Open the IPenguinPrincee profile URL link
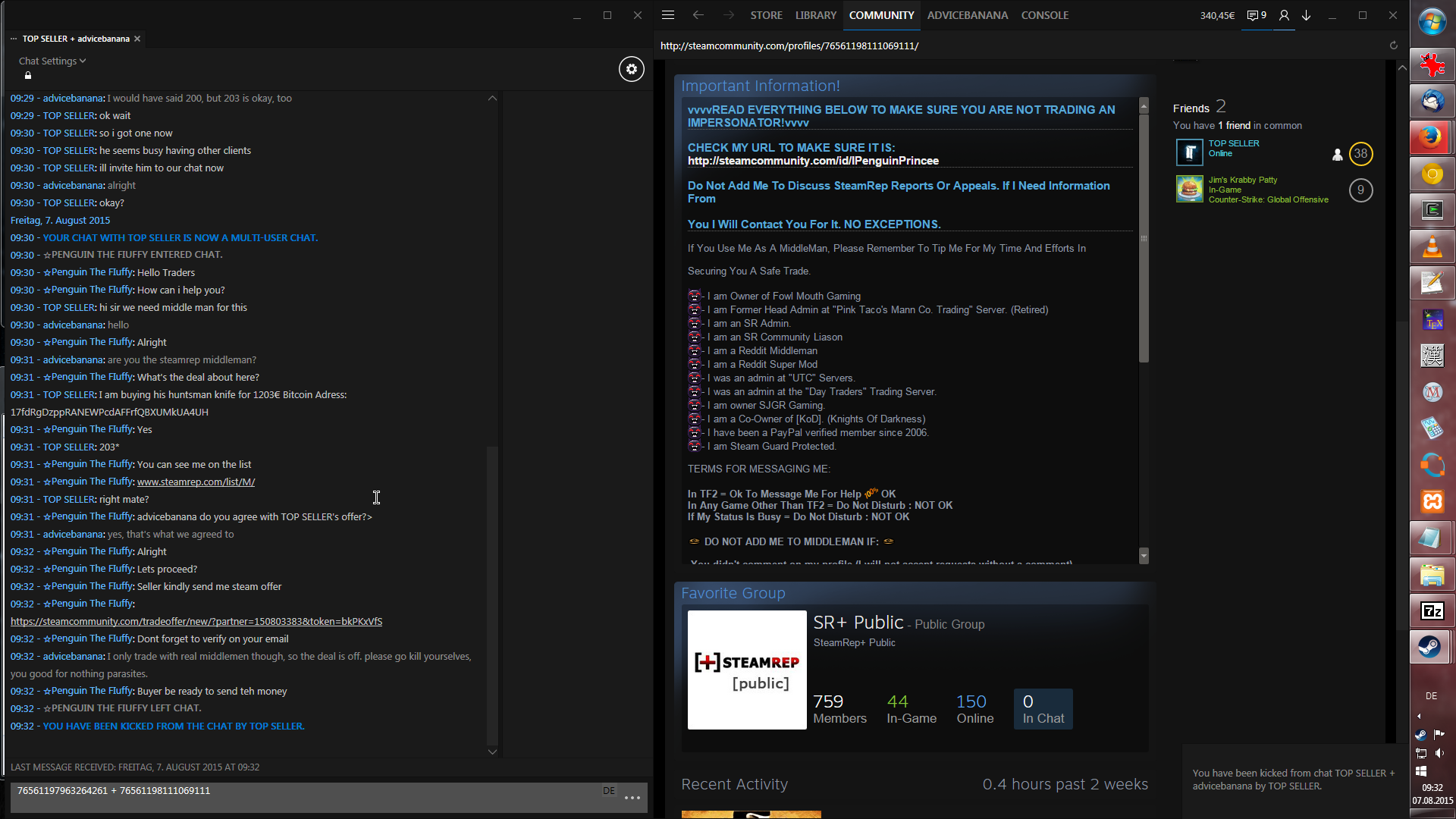 click(x=813, y=161)
